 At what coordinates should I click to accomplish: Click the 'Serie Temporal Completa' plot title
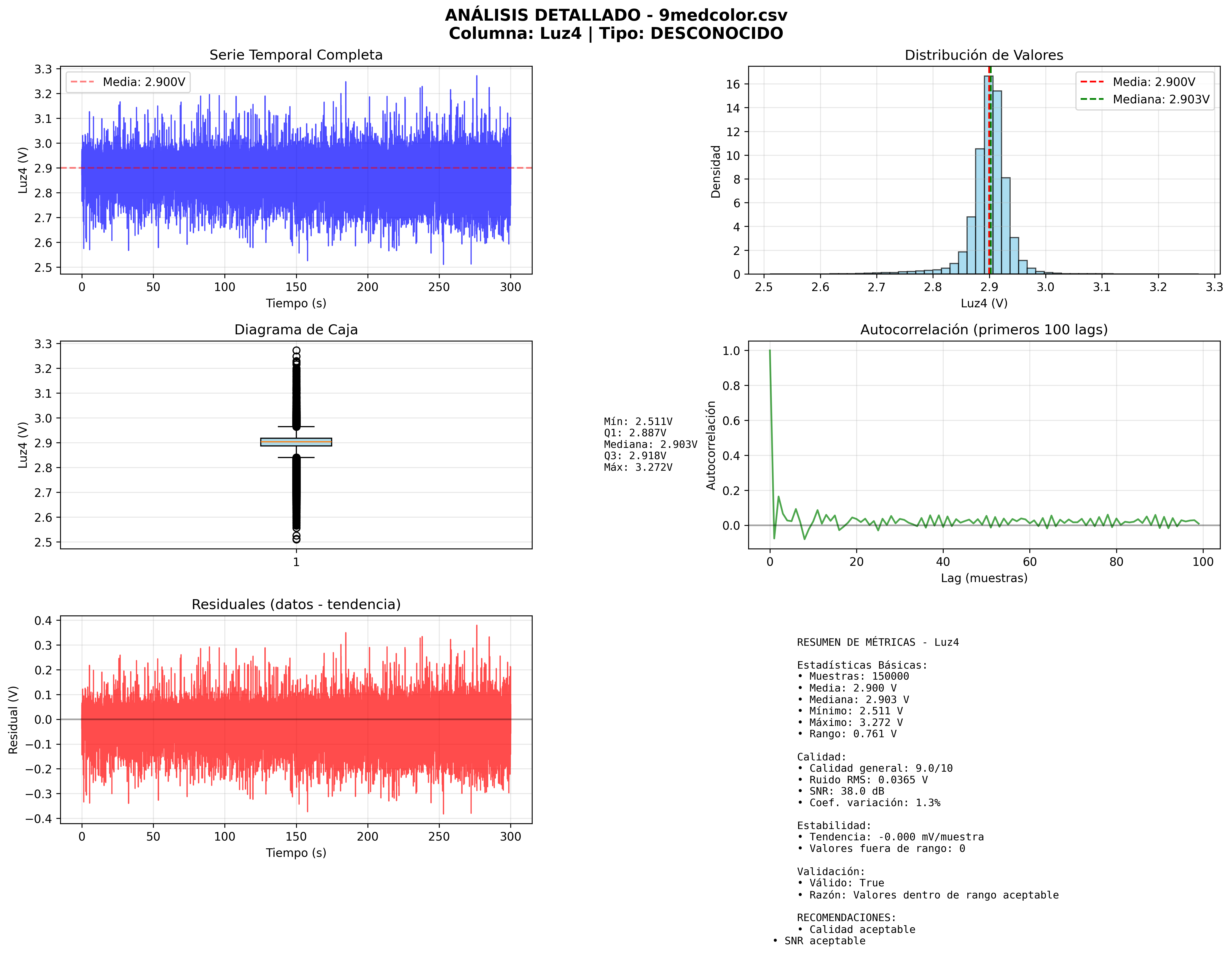[296, 55]
